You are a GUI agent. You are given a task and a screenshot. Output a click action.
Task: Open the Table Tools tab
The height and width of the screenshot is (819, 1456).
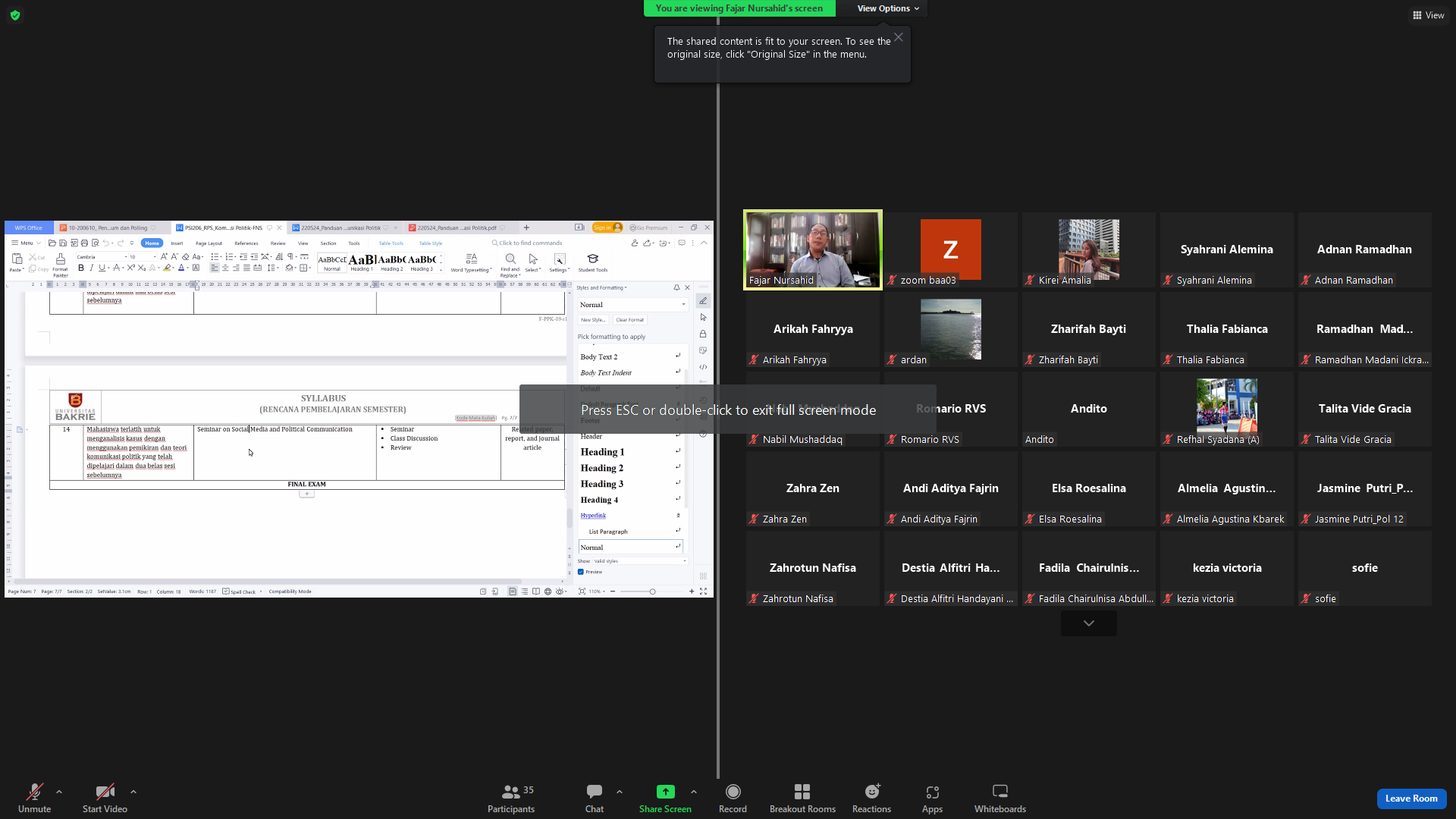coord(391,243)
